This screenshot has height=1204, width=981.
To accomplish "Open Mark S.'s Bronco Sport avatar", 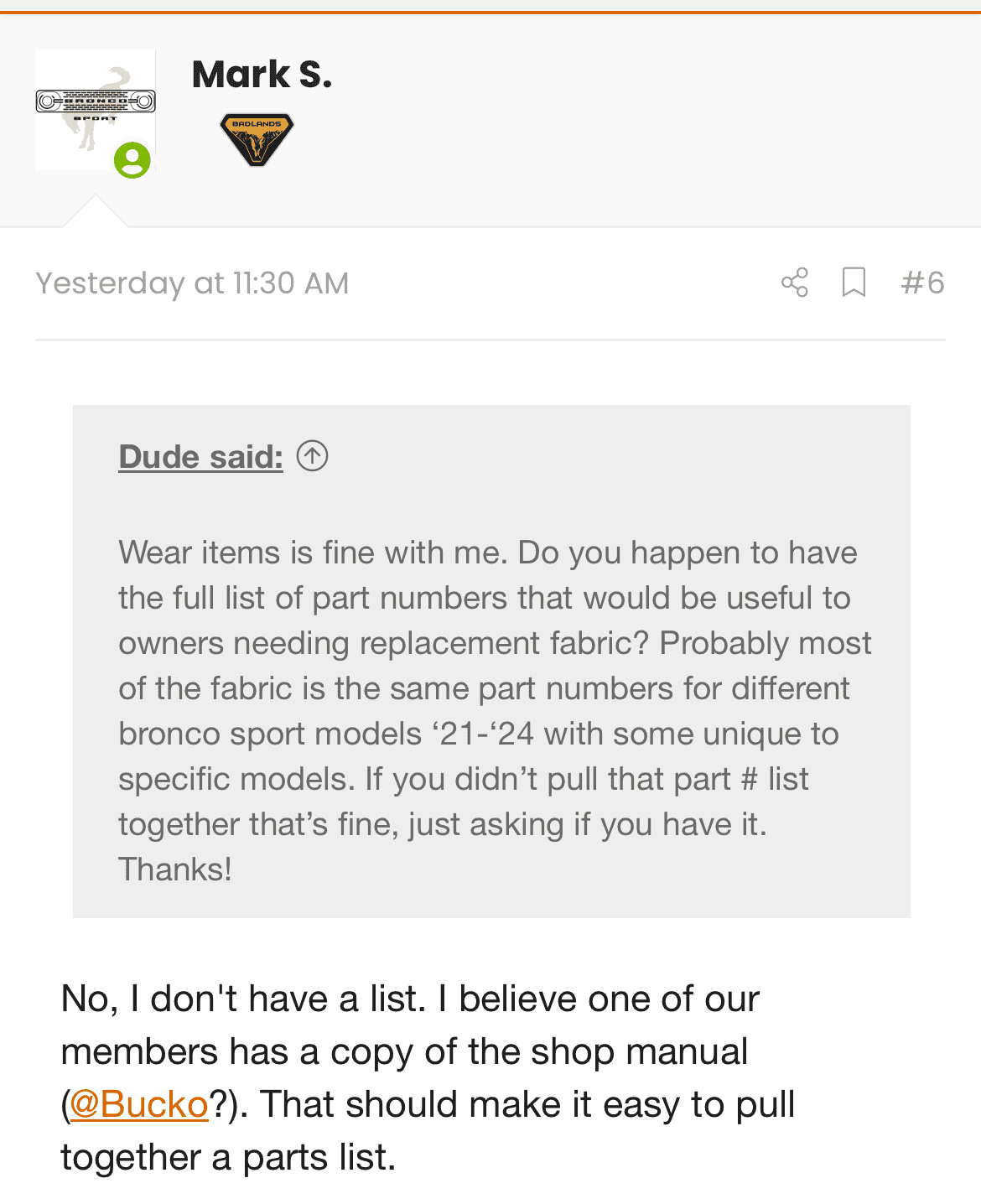I will click(x=95, y=109).
